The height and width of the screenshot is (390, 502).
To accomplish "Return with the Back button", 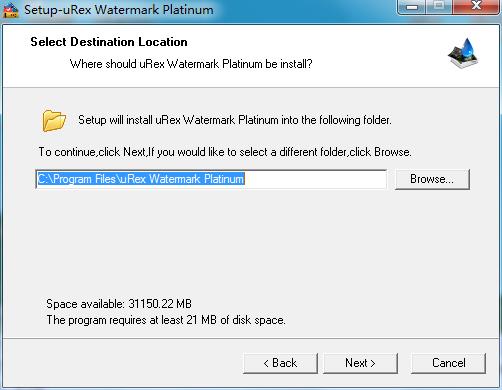I will click(x=280, y=363).
